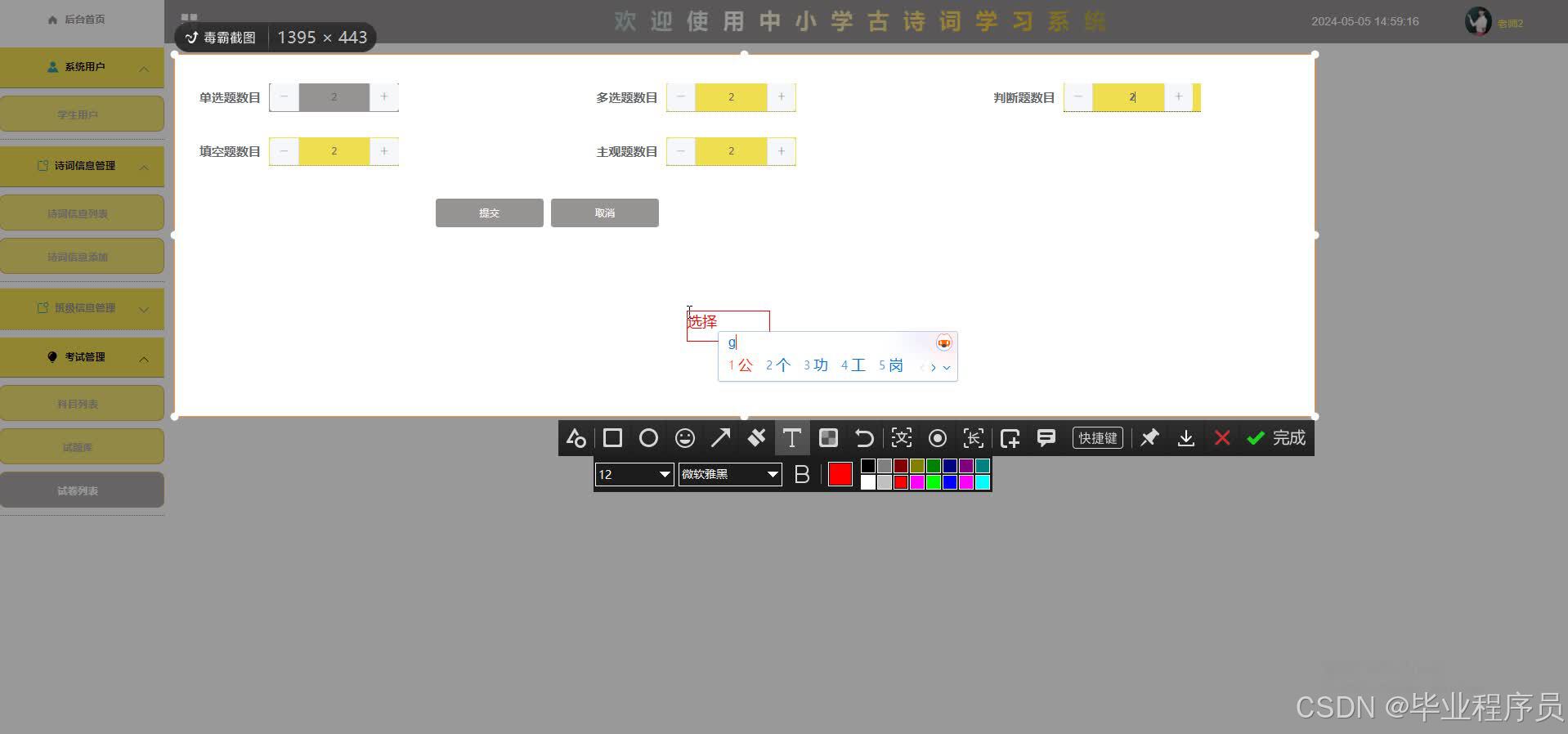Pick the cyan color swatch
The width and height of the screenshot is (1568, 734).
tap(983, 482)
